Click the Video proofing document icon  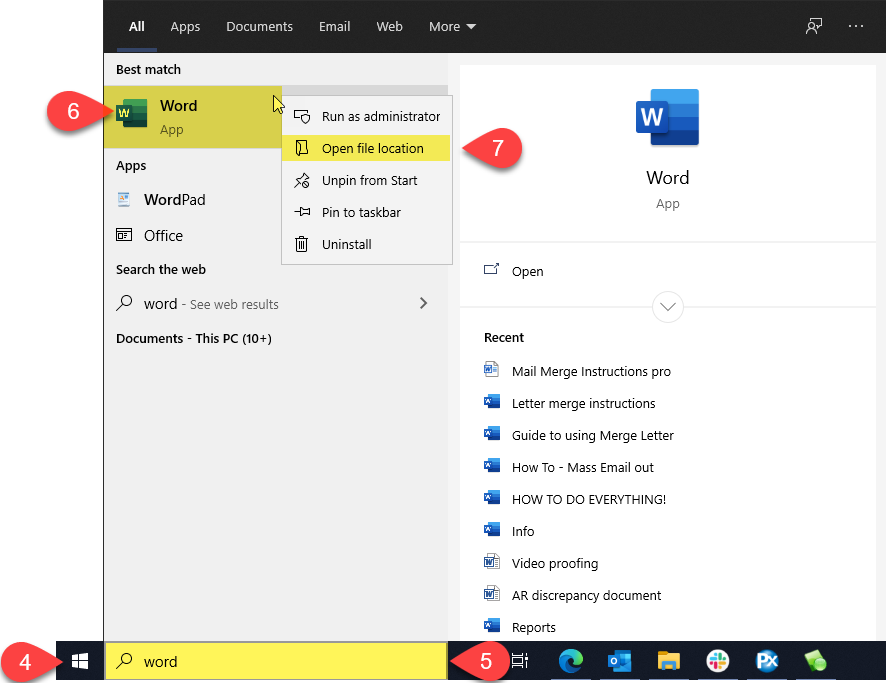(x=492, y=562)
